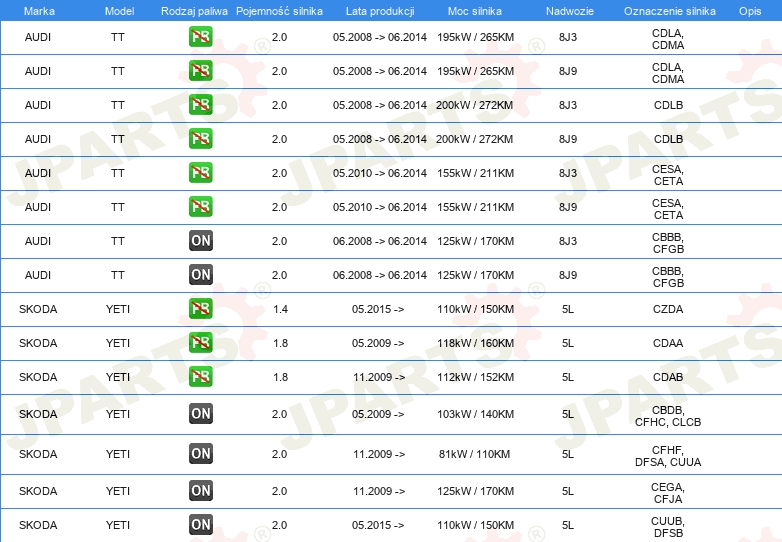Click the ON diesel icon for YETI 103kW
The width and height of the screenshot is (782, 542).
tap(200, 413)
